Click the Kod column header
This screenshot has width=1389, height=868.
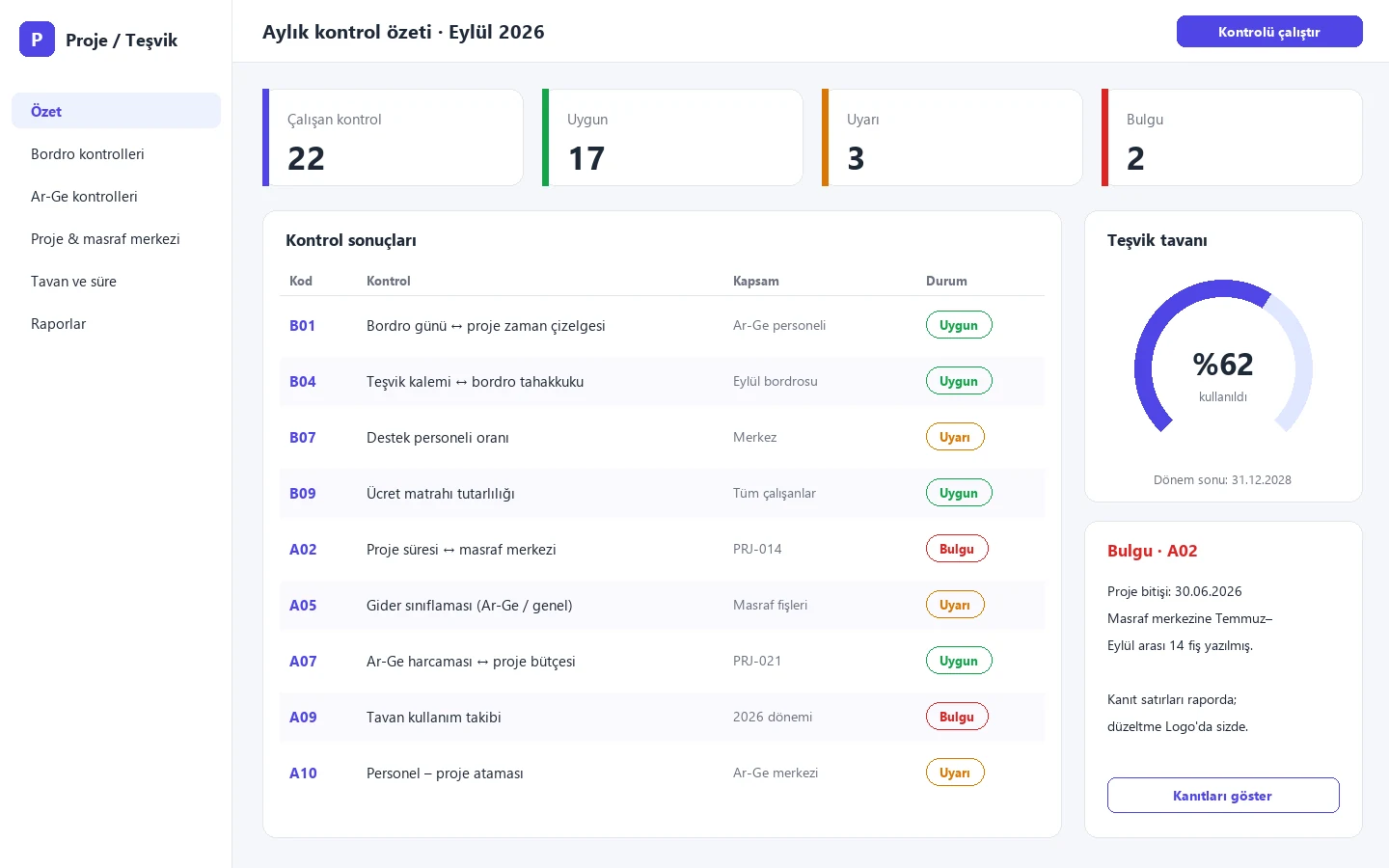[x=301, y=281]
